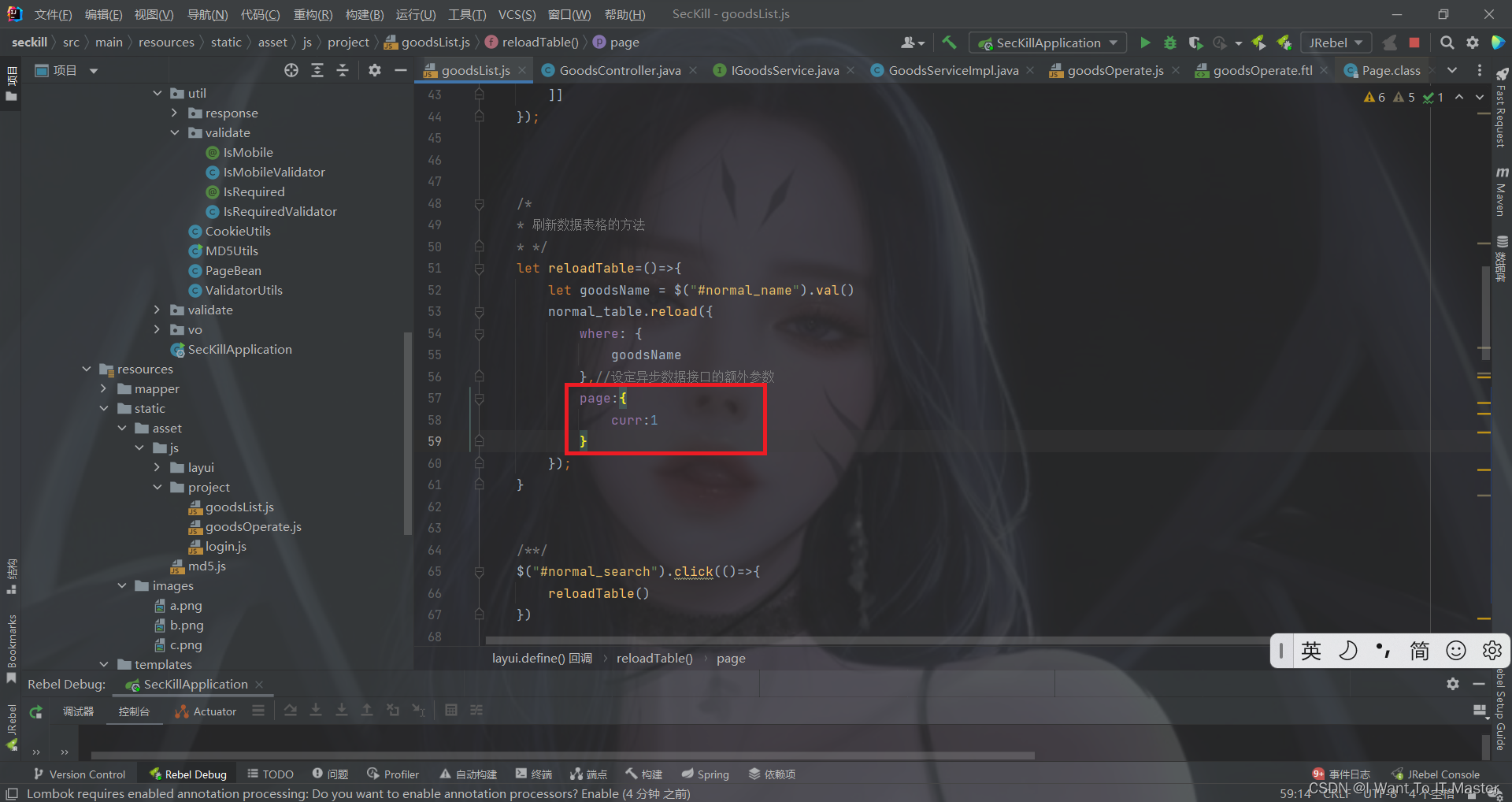Image resolution: width=1512 pixels, height=802 pixels.
Task: Run with coverage shield icon
Action: [x=1195, y=43]
